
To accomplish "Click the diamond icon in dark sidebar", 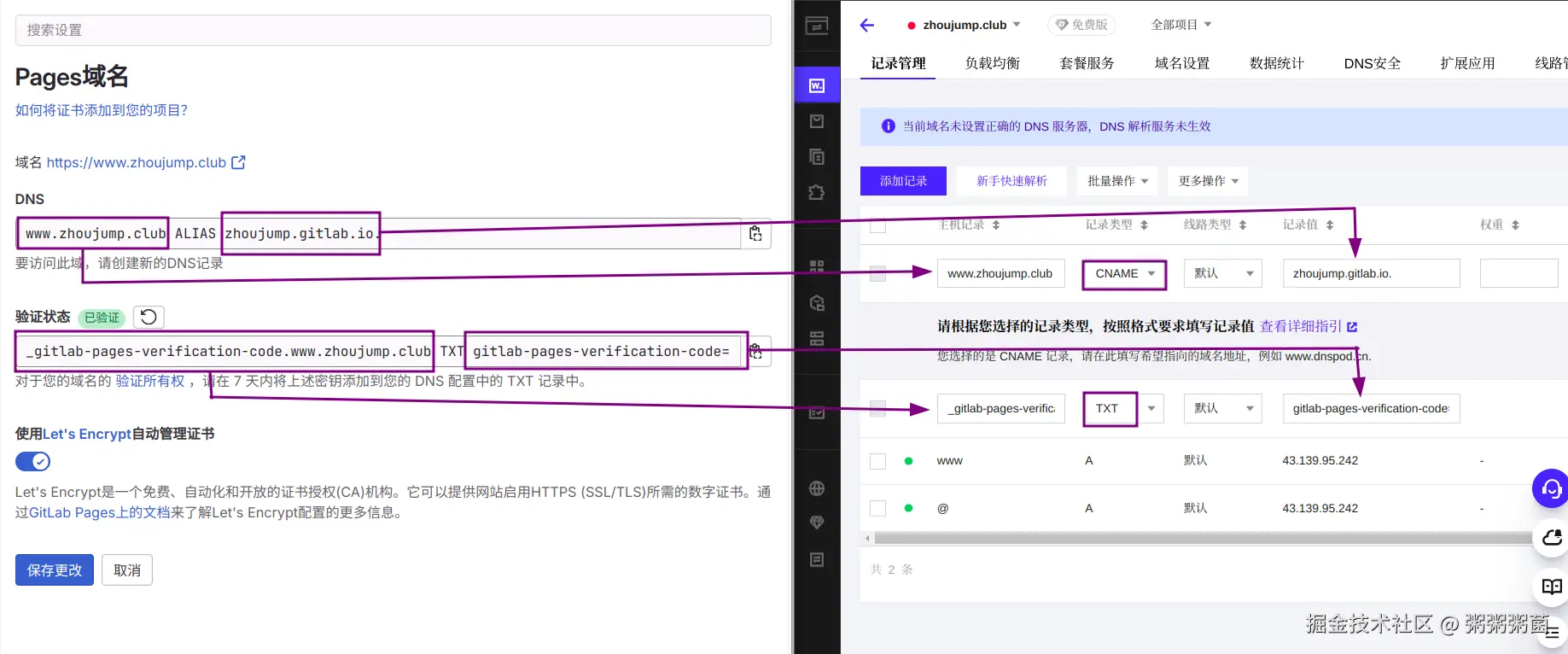I will [817, 523].
